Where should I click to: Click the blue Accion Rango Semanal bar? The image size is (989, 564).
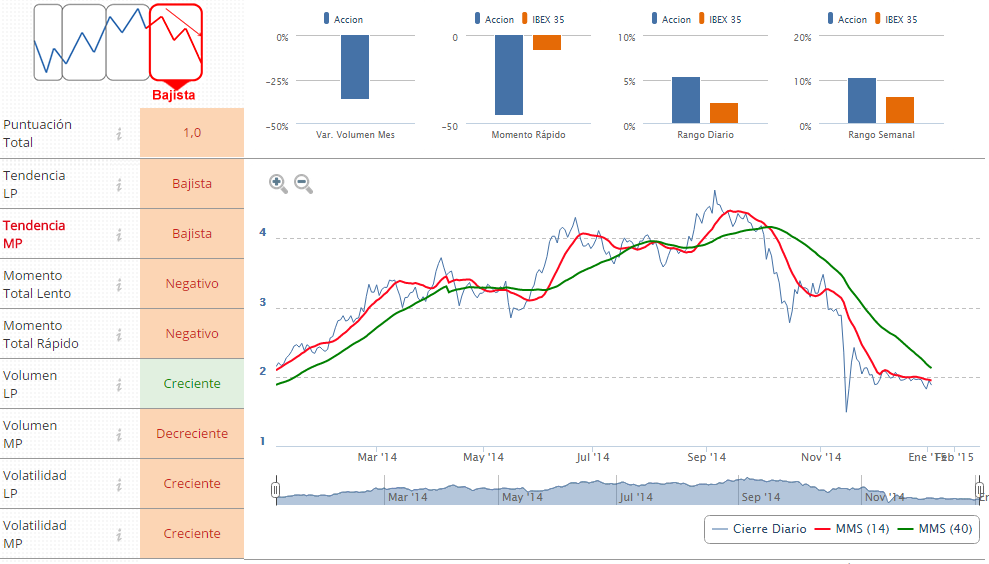pos(862,101)
